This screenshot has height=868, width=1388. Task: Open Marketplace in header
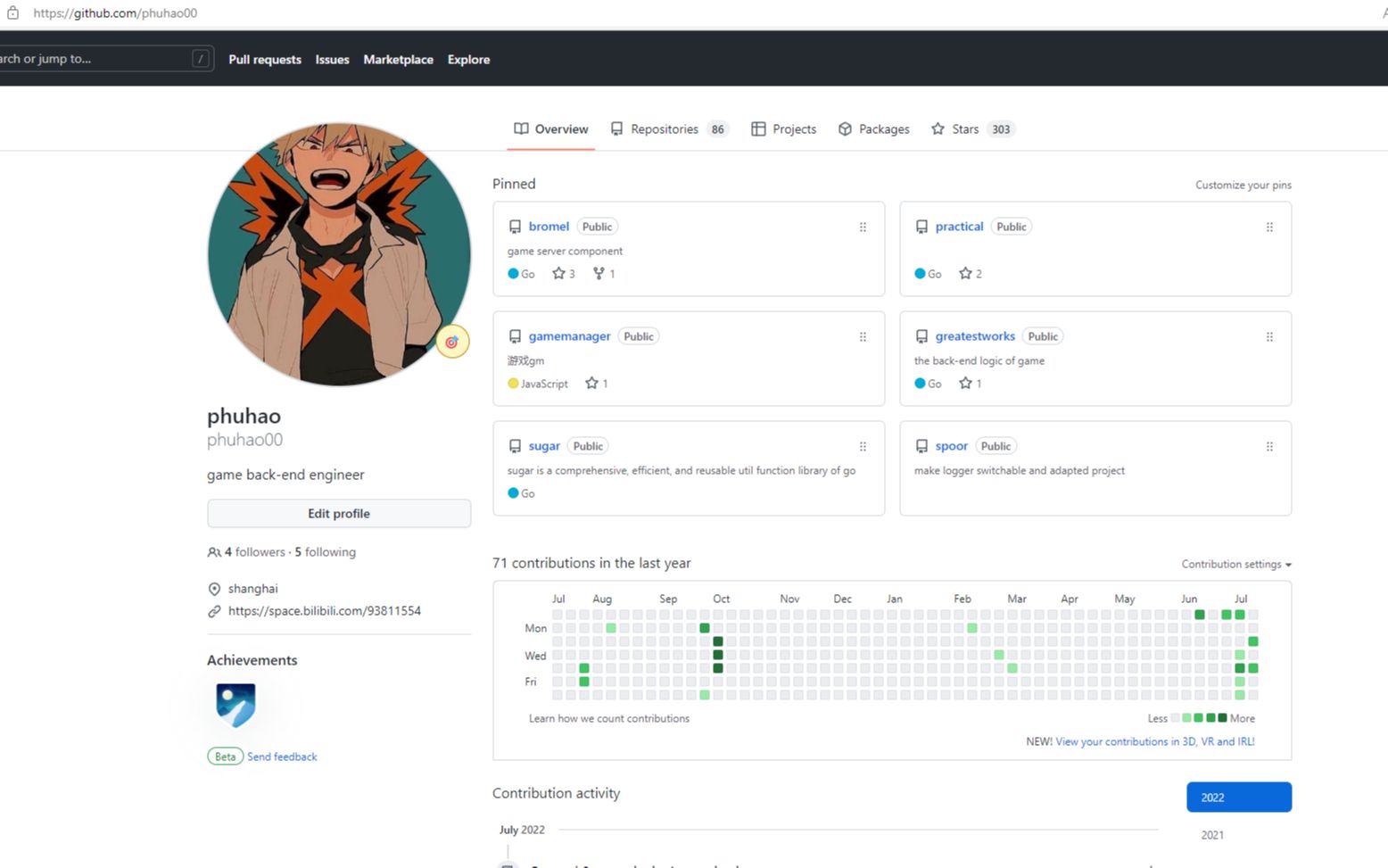pyautogui.click(x=398, y=59)
